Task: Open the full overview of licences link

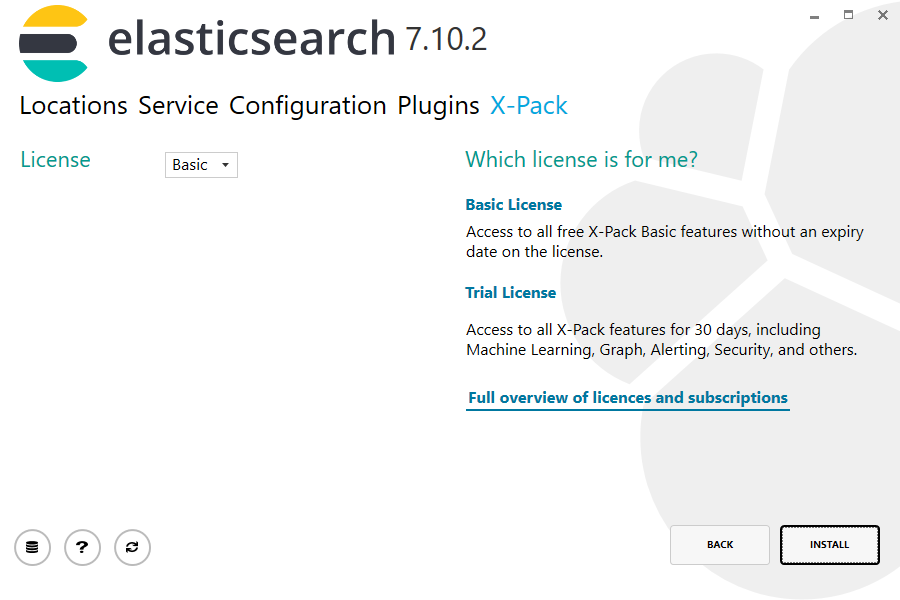Action: click(x=627, y=397)
